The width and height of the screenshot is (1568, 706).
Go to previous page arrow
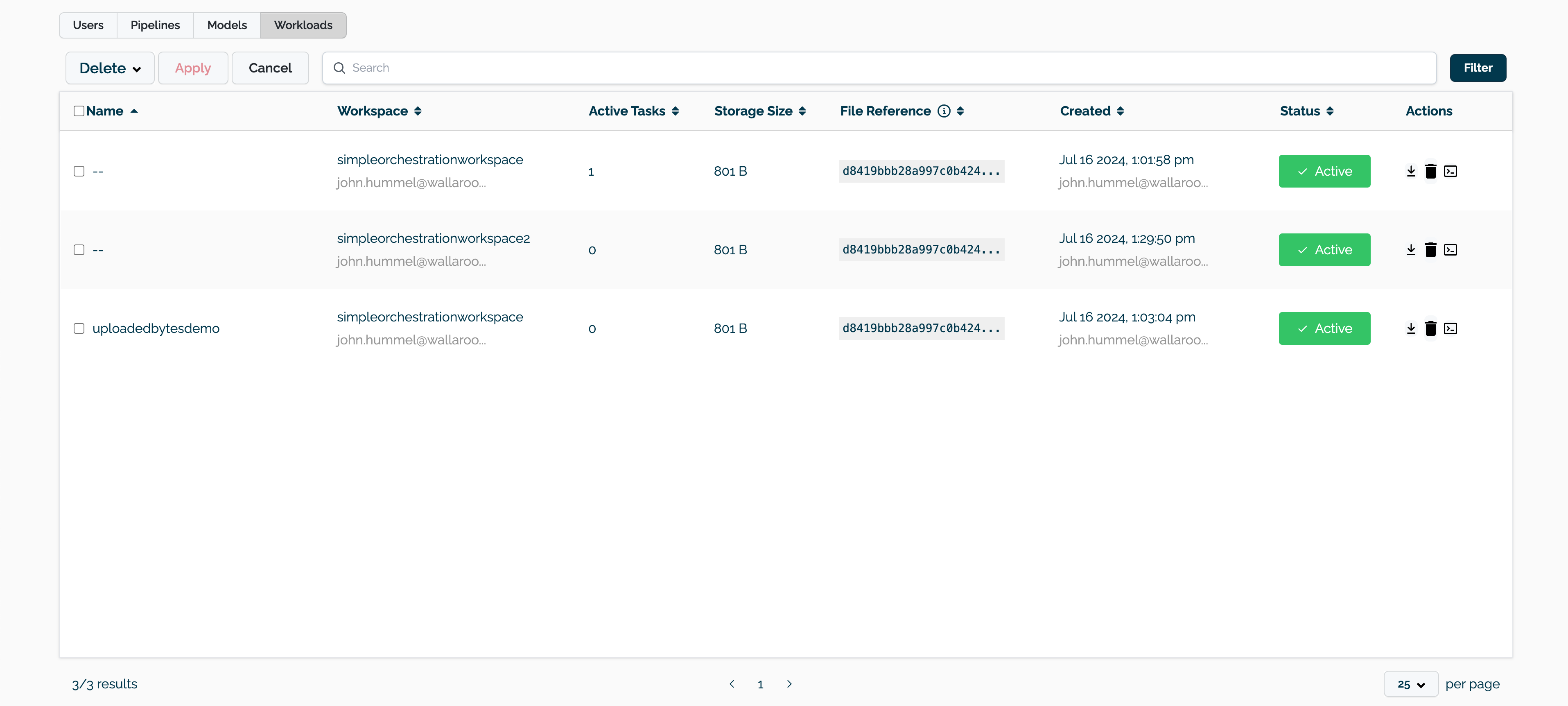pos(732,684)
